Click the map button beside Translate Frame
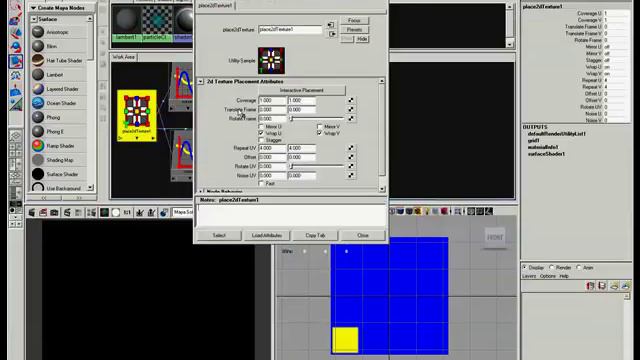Screen dimensions: 640x360 tap(351, 109)
